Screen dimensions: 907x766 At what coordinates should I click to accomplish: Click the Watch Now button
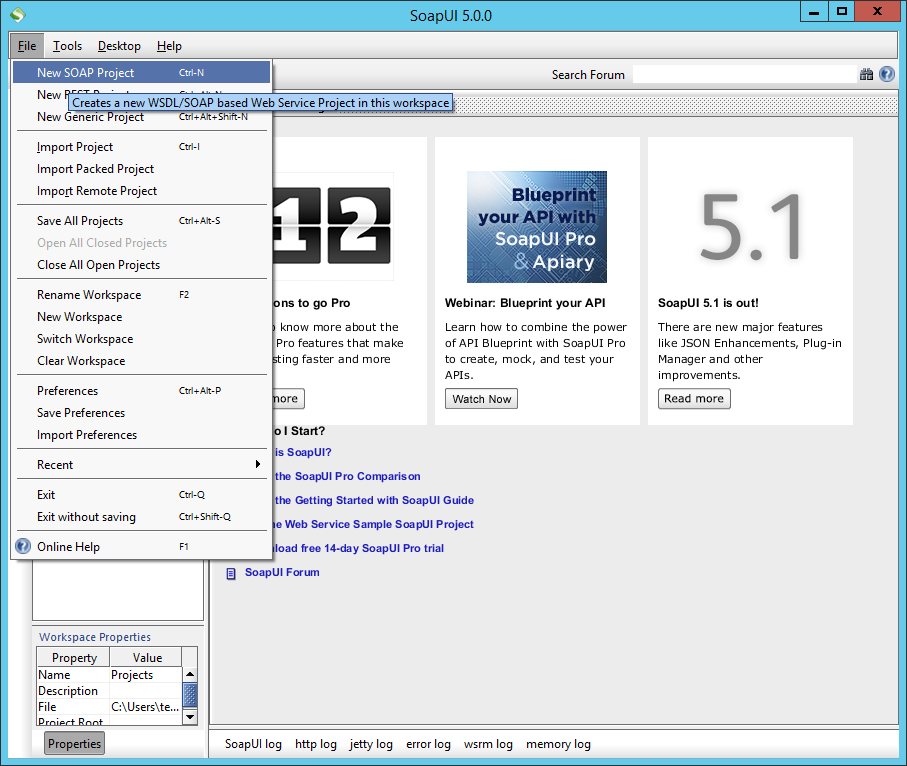point(481,399)
